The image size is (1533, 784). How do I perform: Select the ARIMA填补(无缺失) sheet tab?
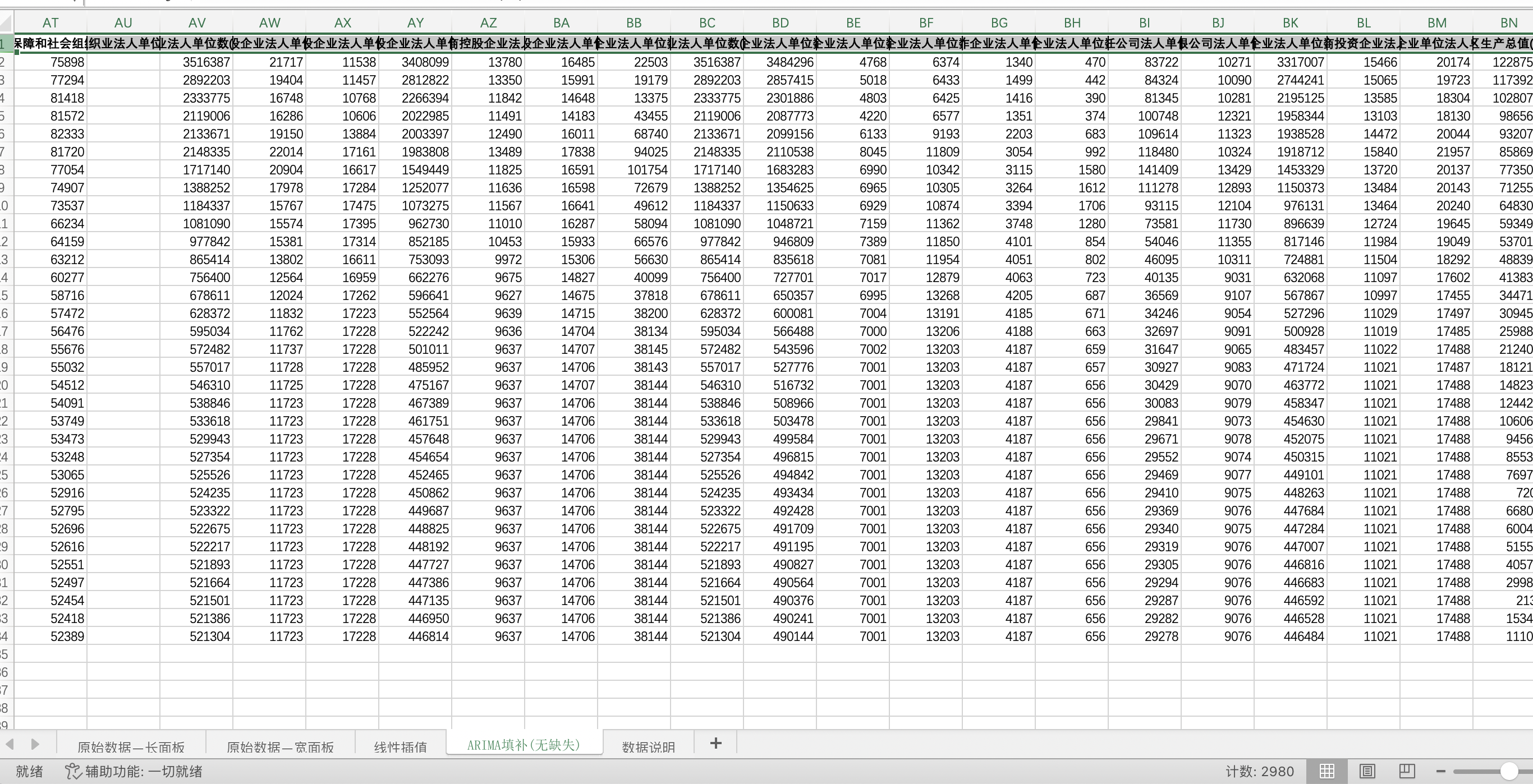pos(524,745)
